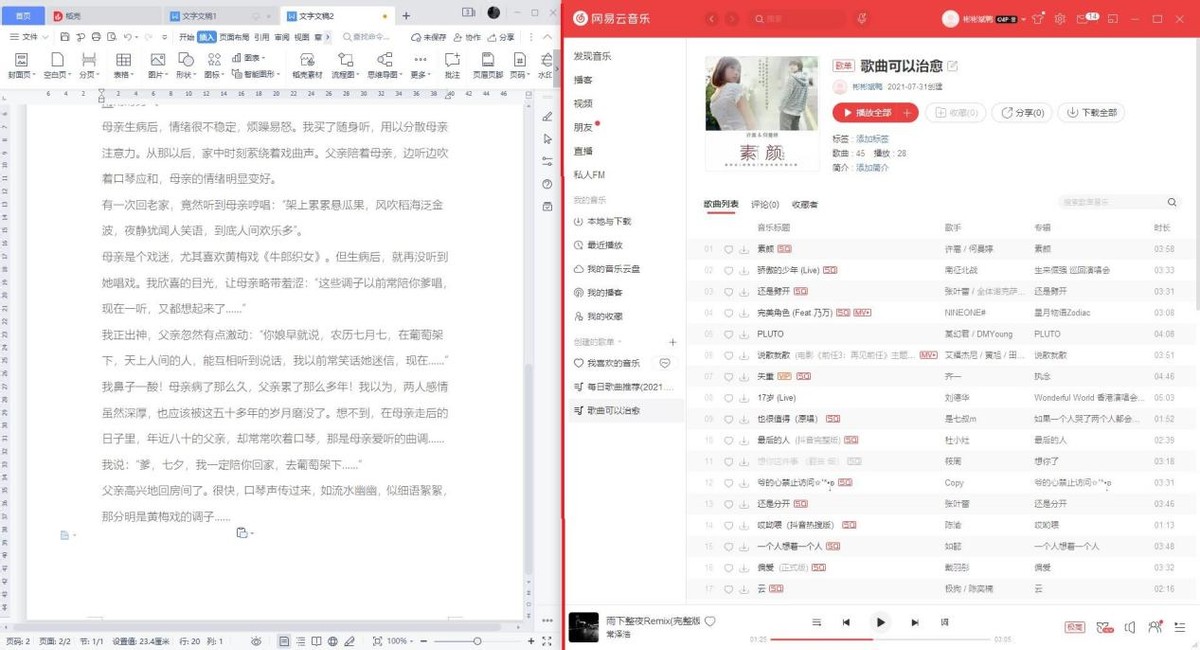
Task: Like the playing song 雨下整夜Remix
Action: (x=710, y=621)
